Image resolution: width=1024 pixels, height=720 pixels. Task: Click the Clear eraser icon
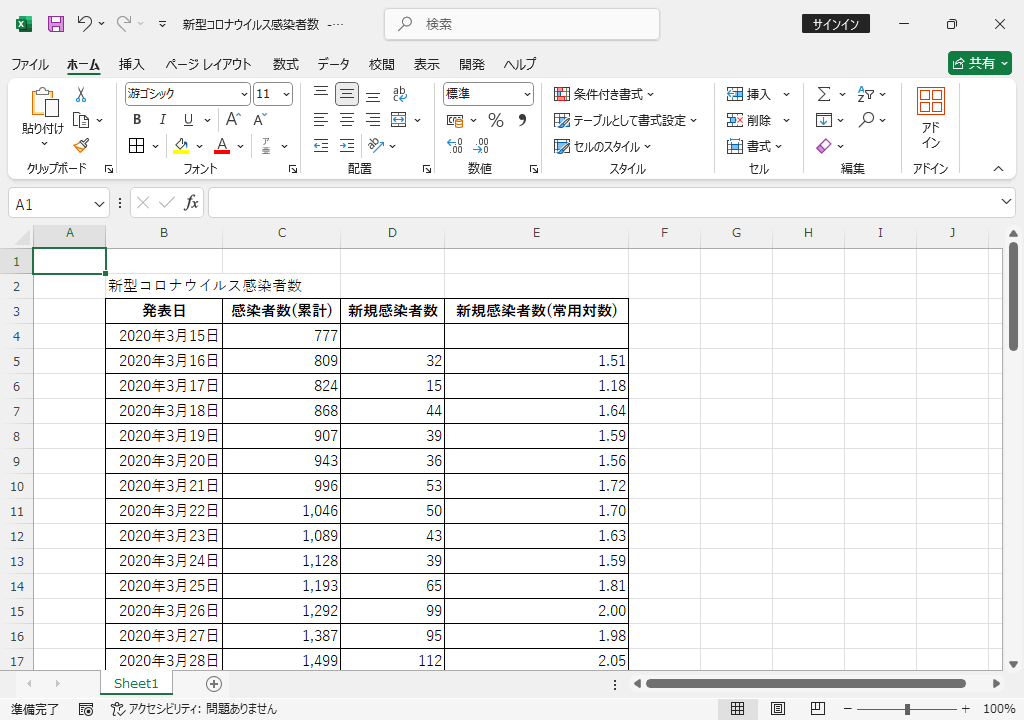point(824,146)
